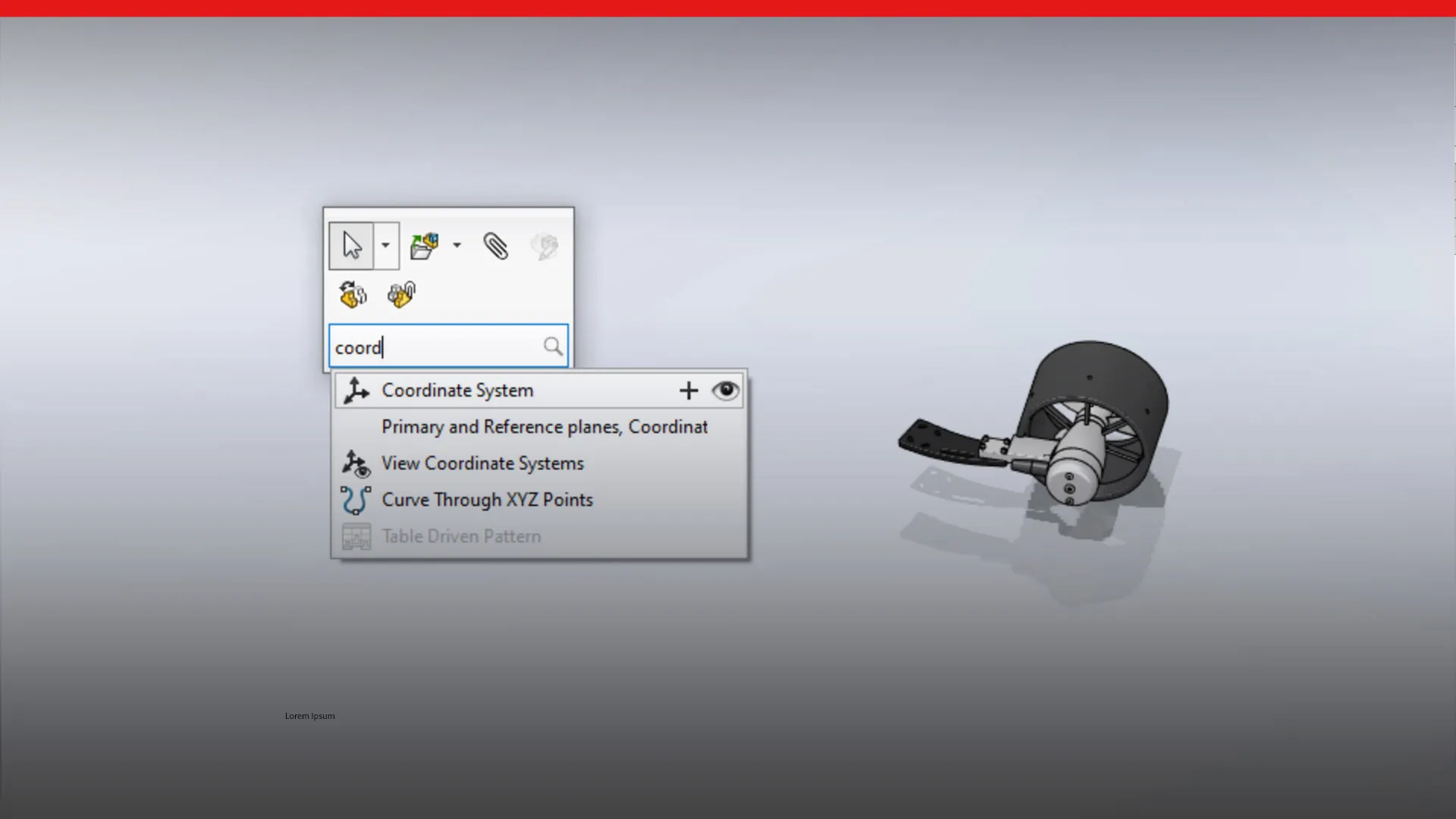Select the Curve Through XYZ Points icon
This screenshot has height=819, width=1456.
coord(355,500)
